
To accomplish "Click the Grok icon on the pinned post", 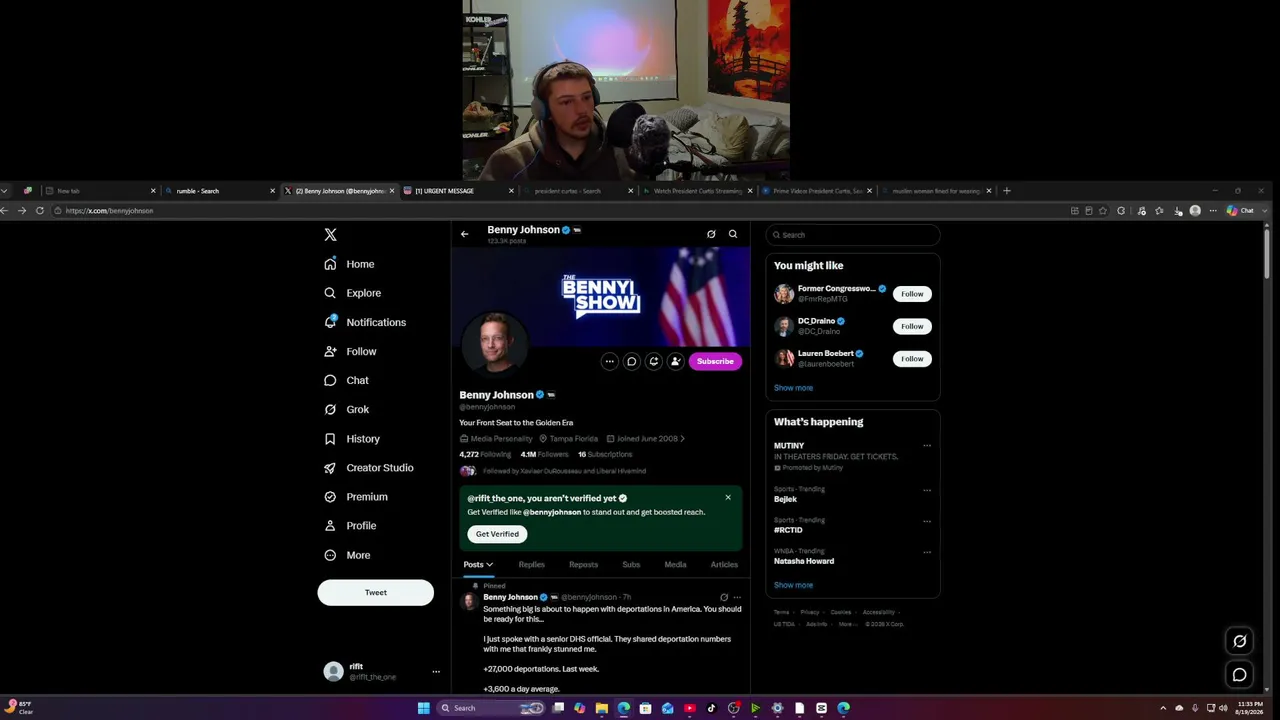I will [x=724, y=597].
